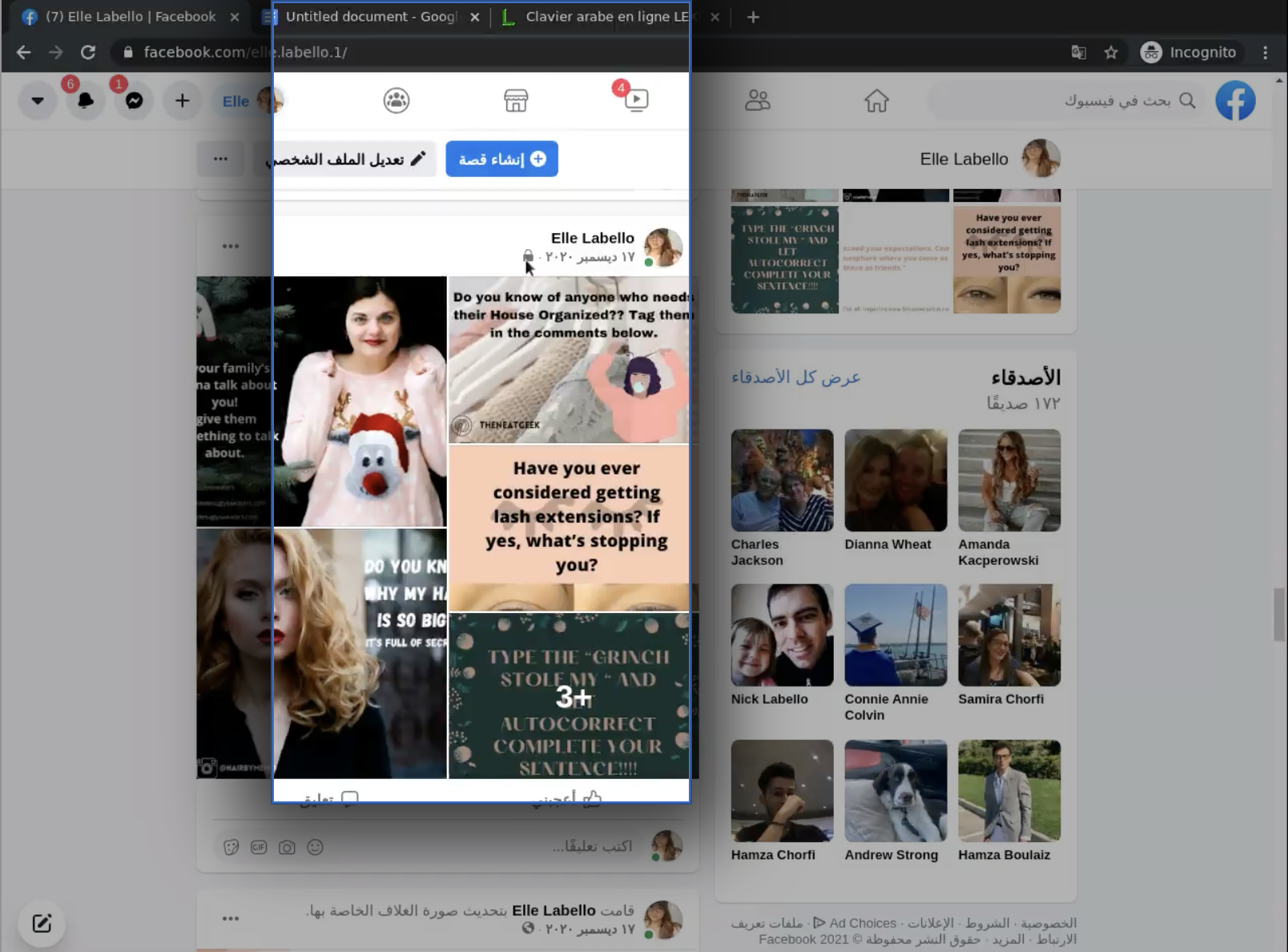Open Dianna Wheat's profile name

[x=888, y=544]
